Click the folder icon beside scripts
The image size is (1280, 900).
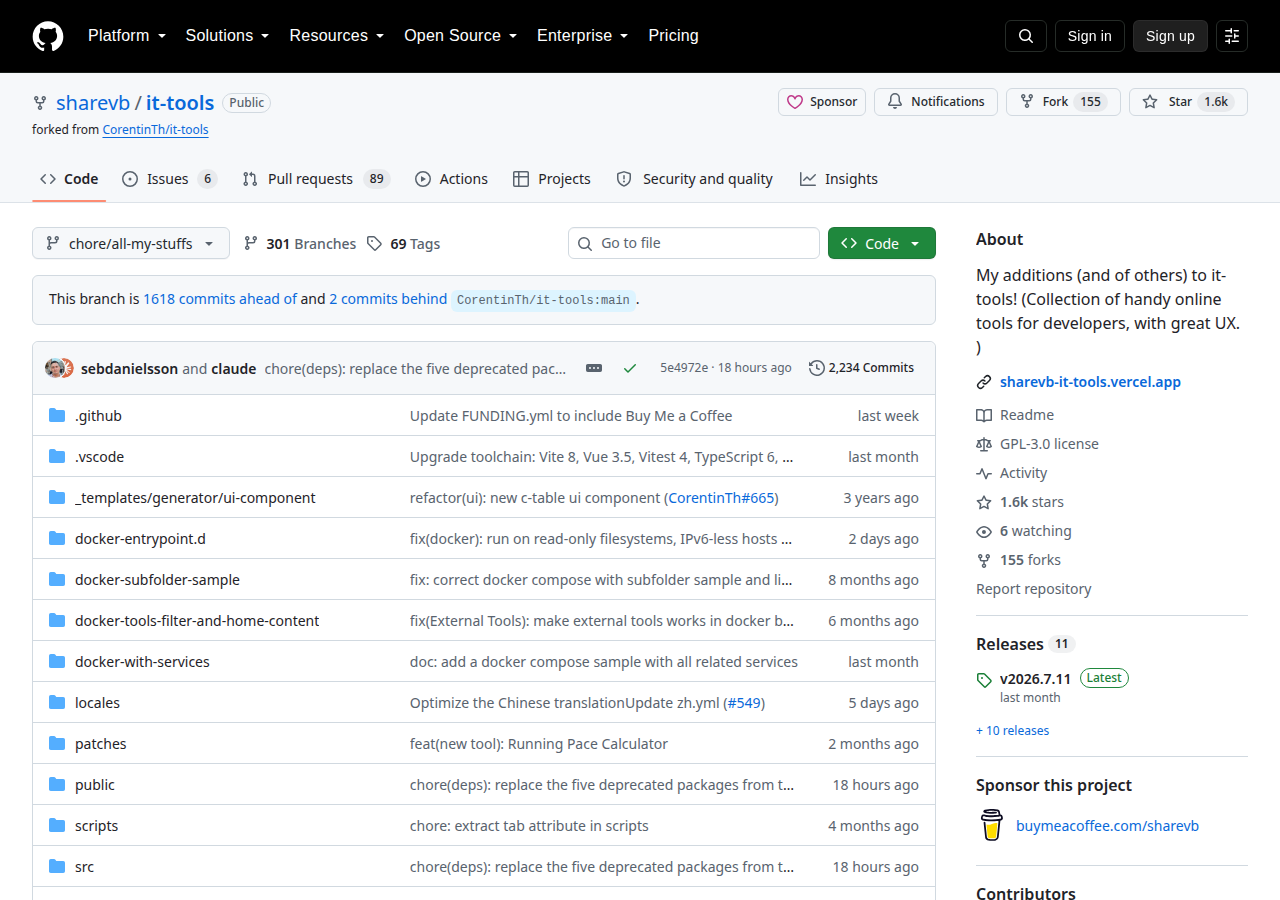coord(57,826)
